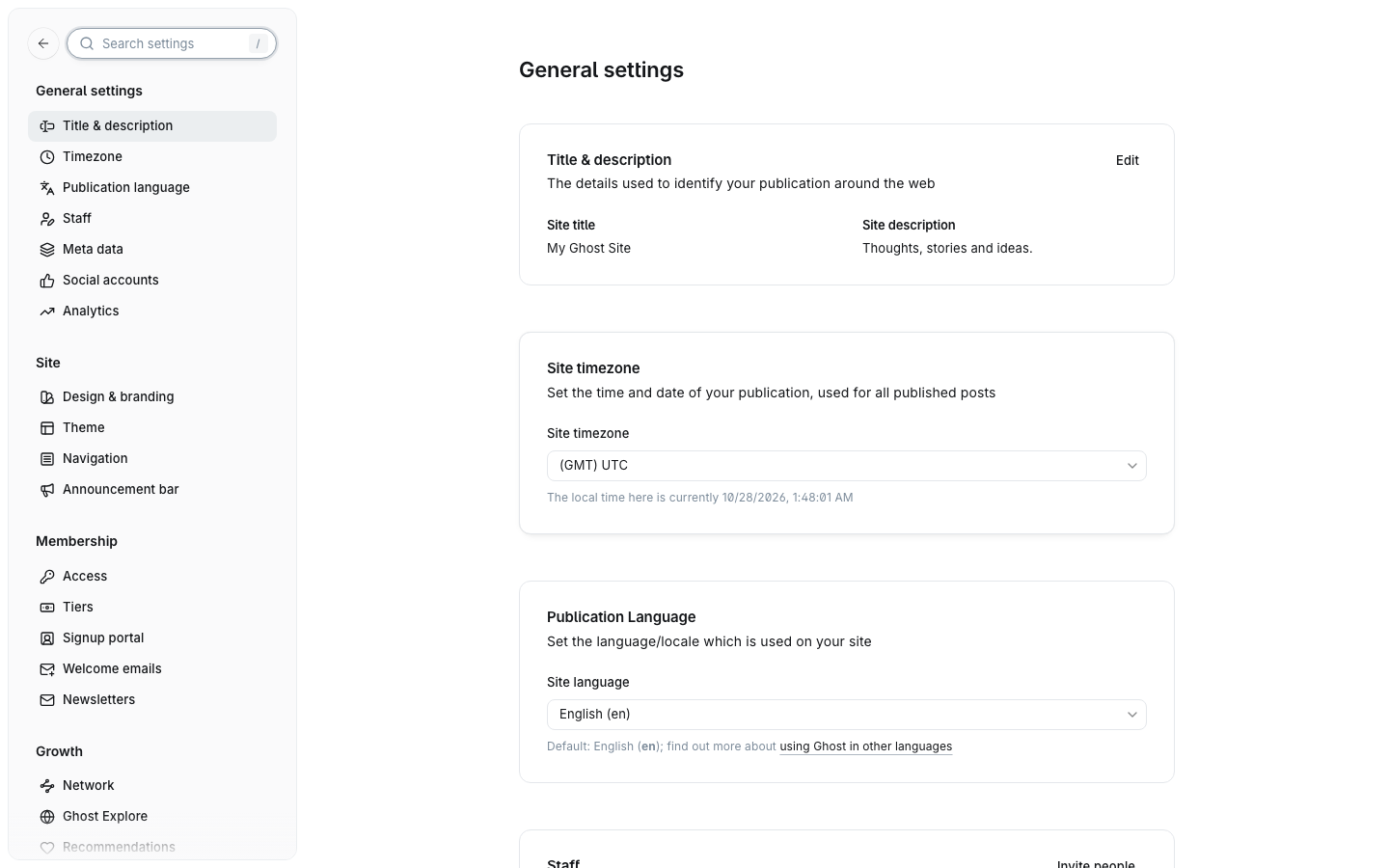1389x868 pixels.
Task: Open Analytics settings item
Action: click(x=152, y=312)
